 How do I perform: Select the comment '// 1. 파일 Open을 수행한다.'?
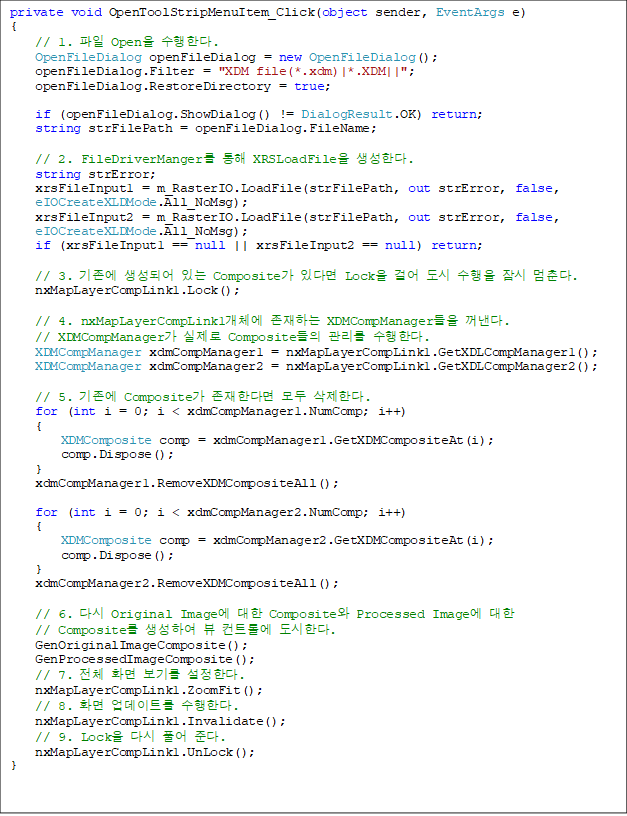click(x=126, y=42)
